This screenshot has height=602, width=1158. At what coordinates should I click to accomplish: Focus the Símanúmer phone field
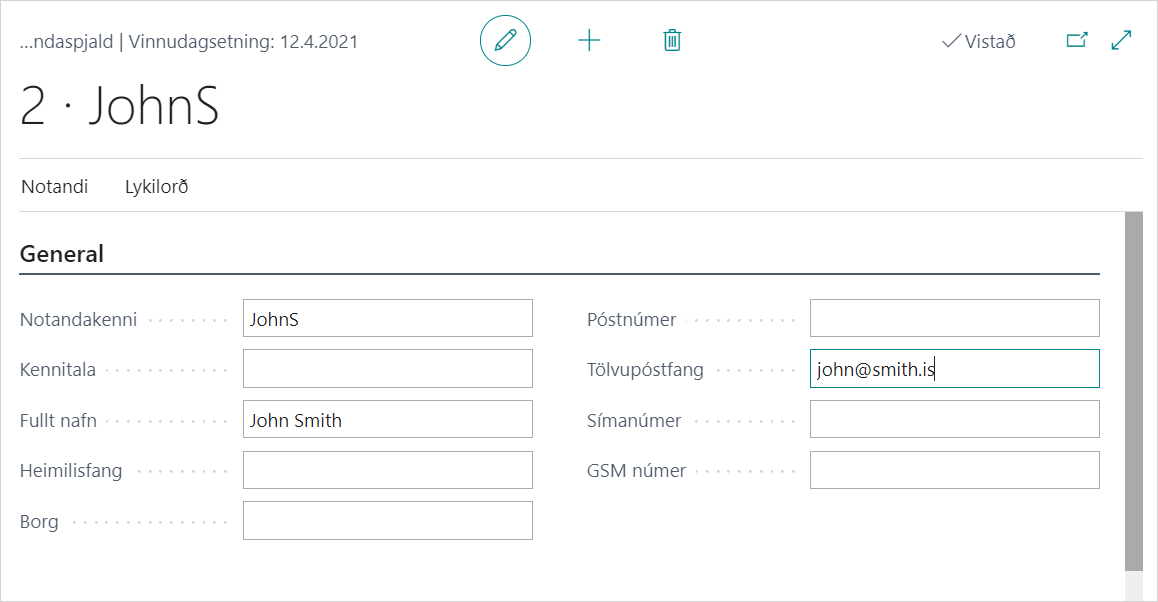(954, 420)
